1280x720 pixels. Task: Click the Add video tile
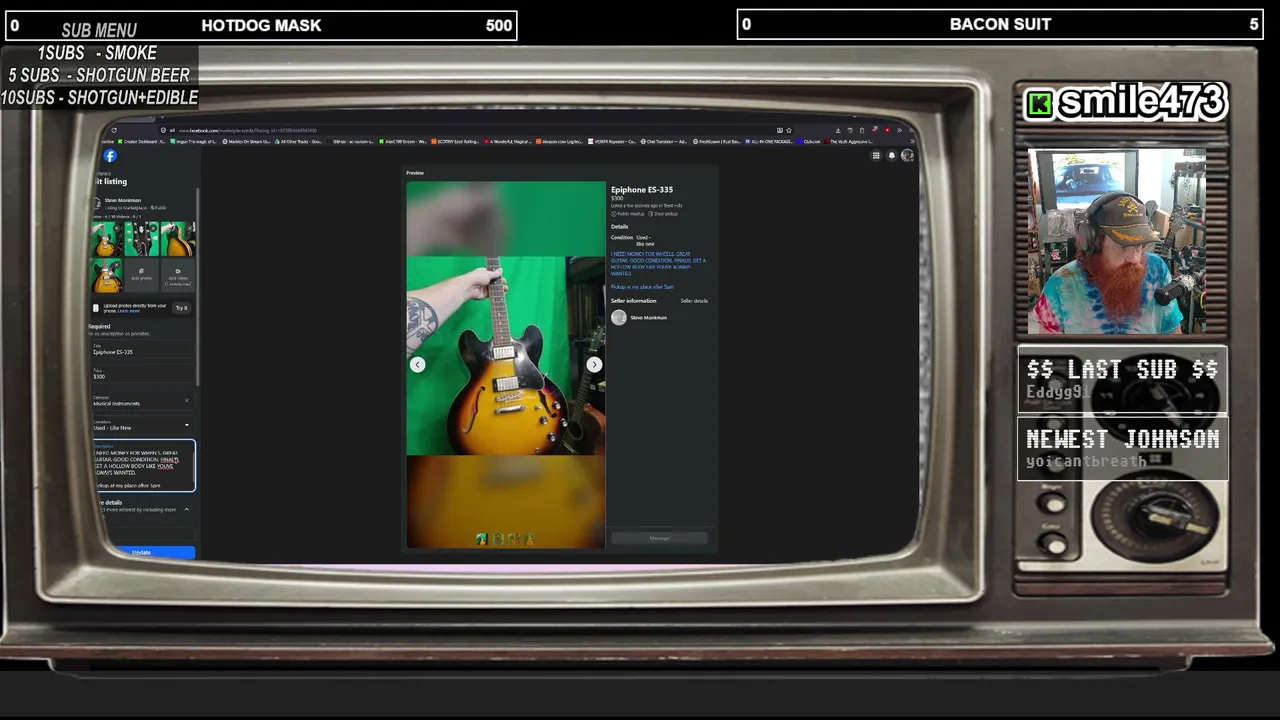tap(178, 275)
